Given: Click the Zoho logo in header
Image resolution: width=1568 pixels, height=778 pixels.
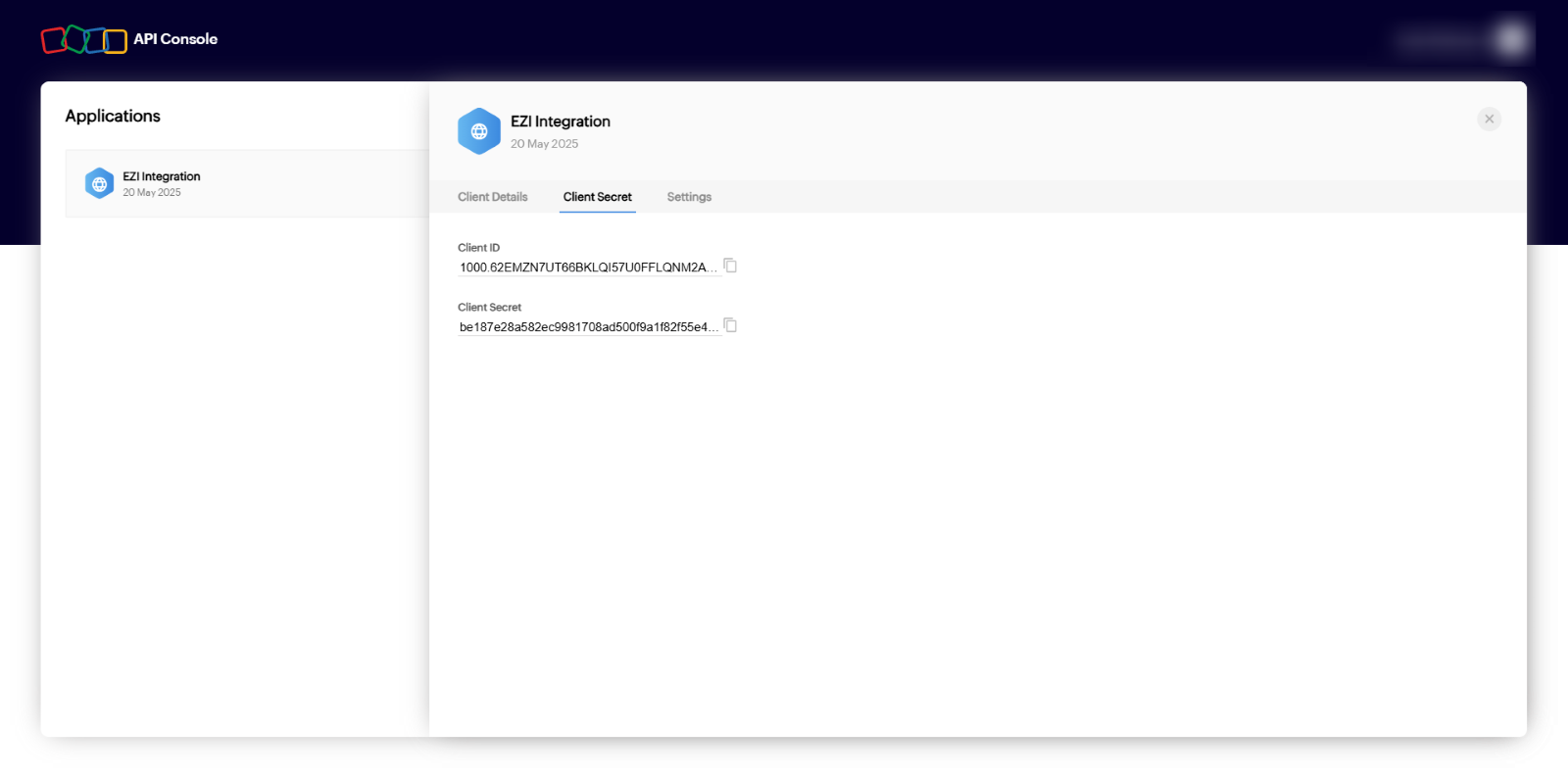Looking at the screenshot, I should [x=83, y=40].
